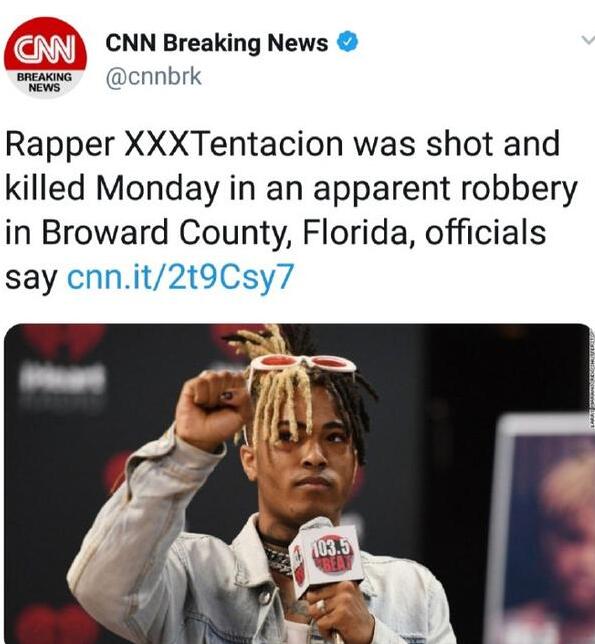This screenshot has width=595, height=644.
Task: Click the vertical photo credit text
Action: (592, 378)
